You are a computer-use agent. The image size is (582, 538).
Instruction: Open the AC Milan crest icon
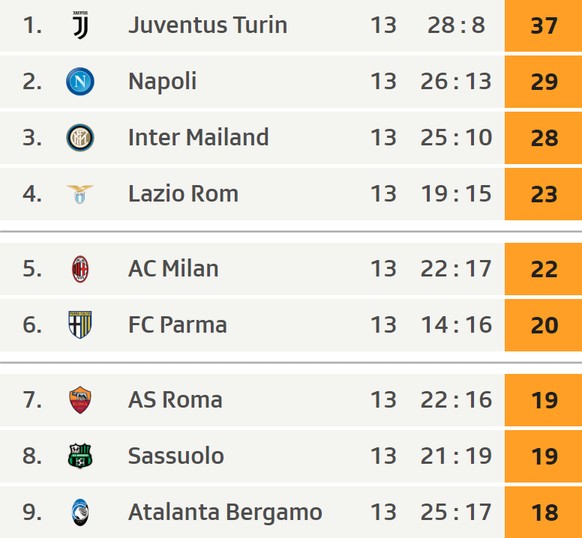[80, 269]
